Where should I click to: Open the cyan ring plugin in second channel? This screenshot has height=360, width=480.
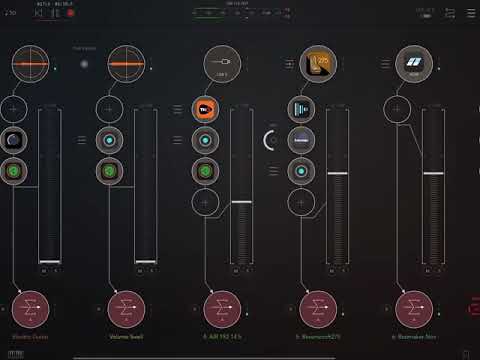tap(109, 140)
